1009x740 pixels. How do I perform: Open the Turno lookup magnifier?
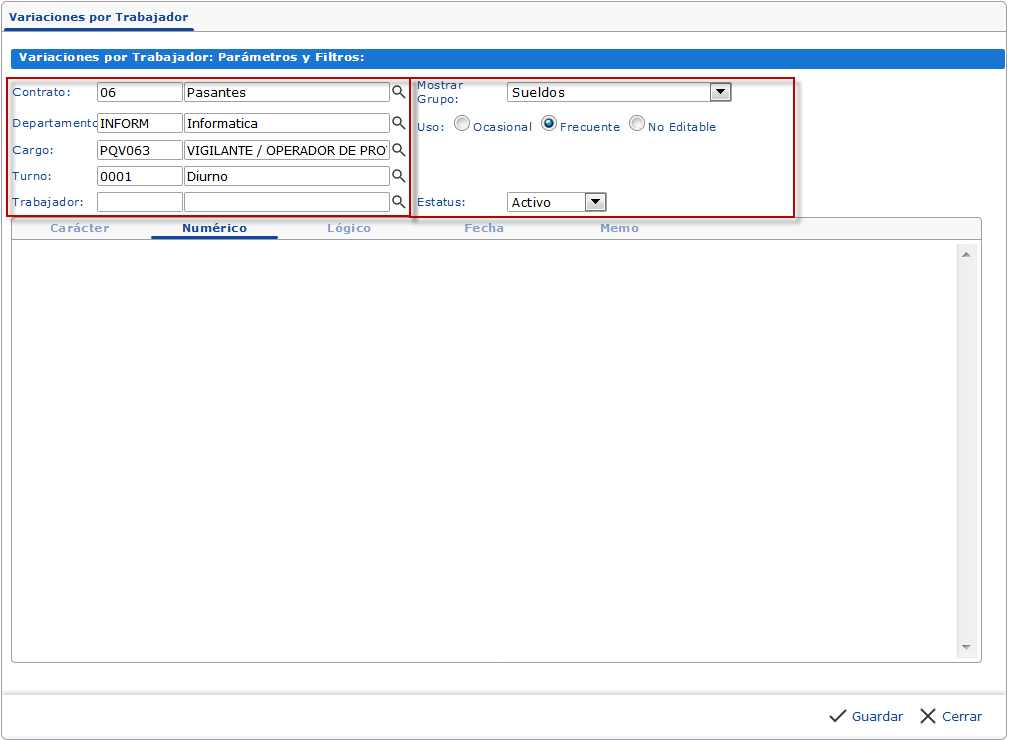point(398,176)
